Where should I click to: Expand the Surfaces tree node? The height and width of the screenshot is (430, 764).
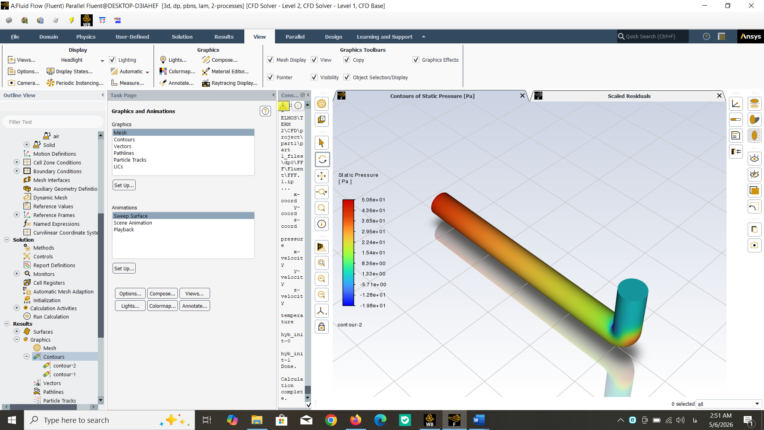17,331
